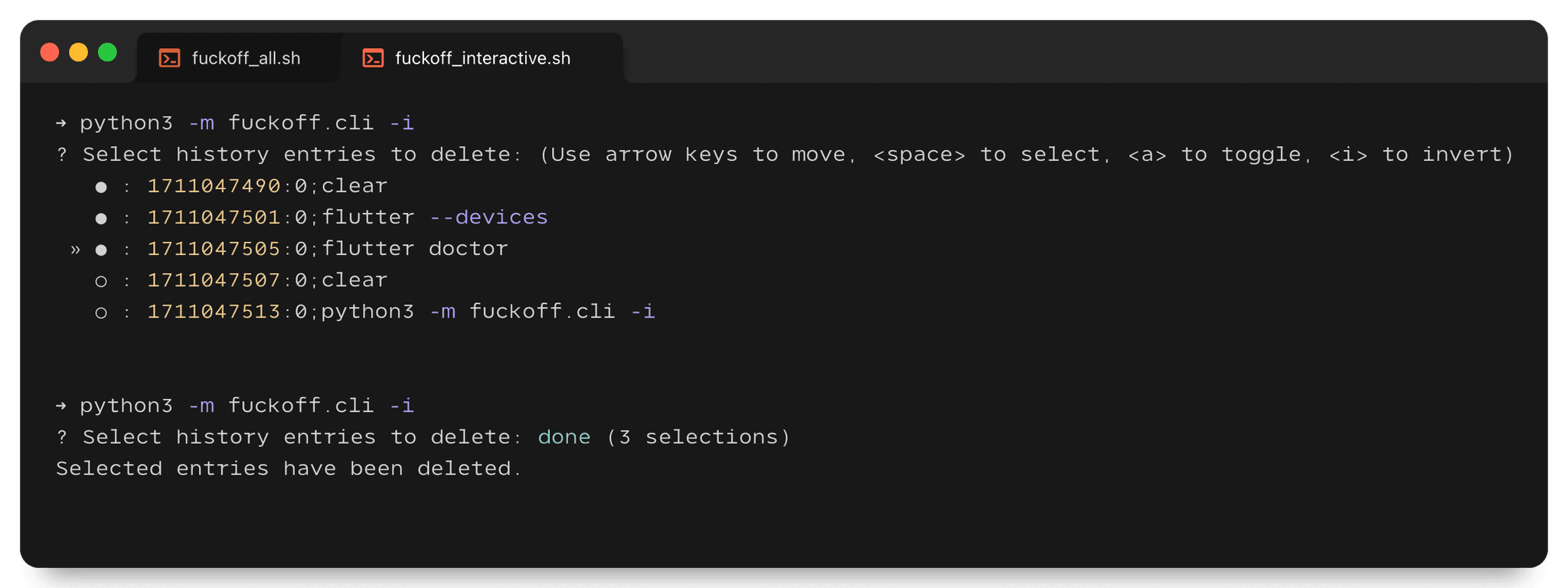Screen dimensions: 1568x588
Task: Click the second prompt arrow before python3
Action: pyautogui.click(x=61, y=405)
